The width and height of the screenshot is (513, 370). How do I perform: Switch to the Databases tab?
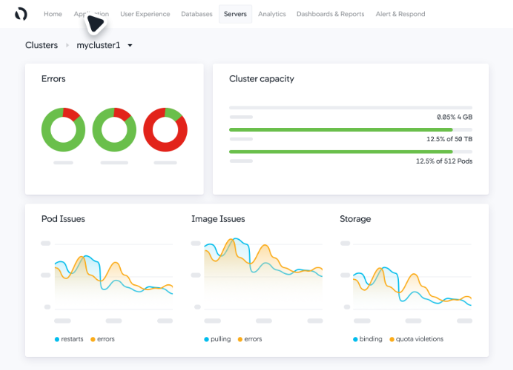click(x=197, y=14)
